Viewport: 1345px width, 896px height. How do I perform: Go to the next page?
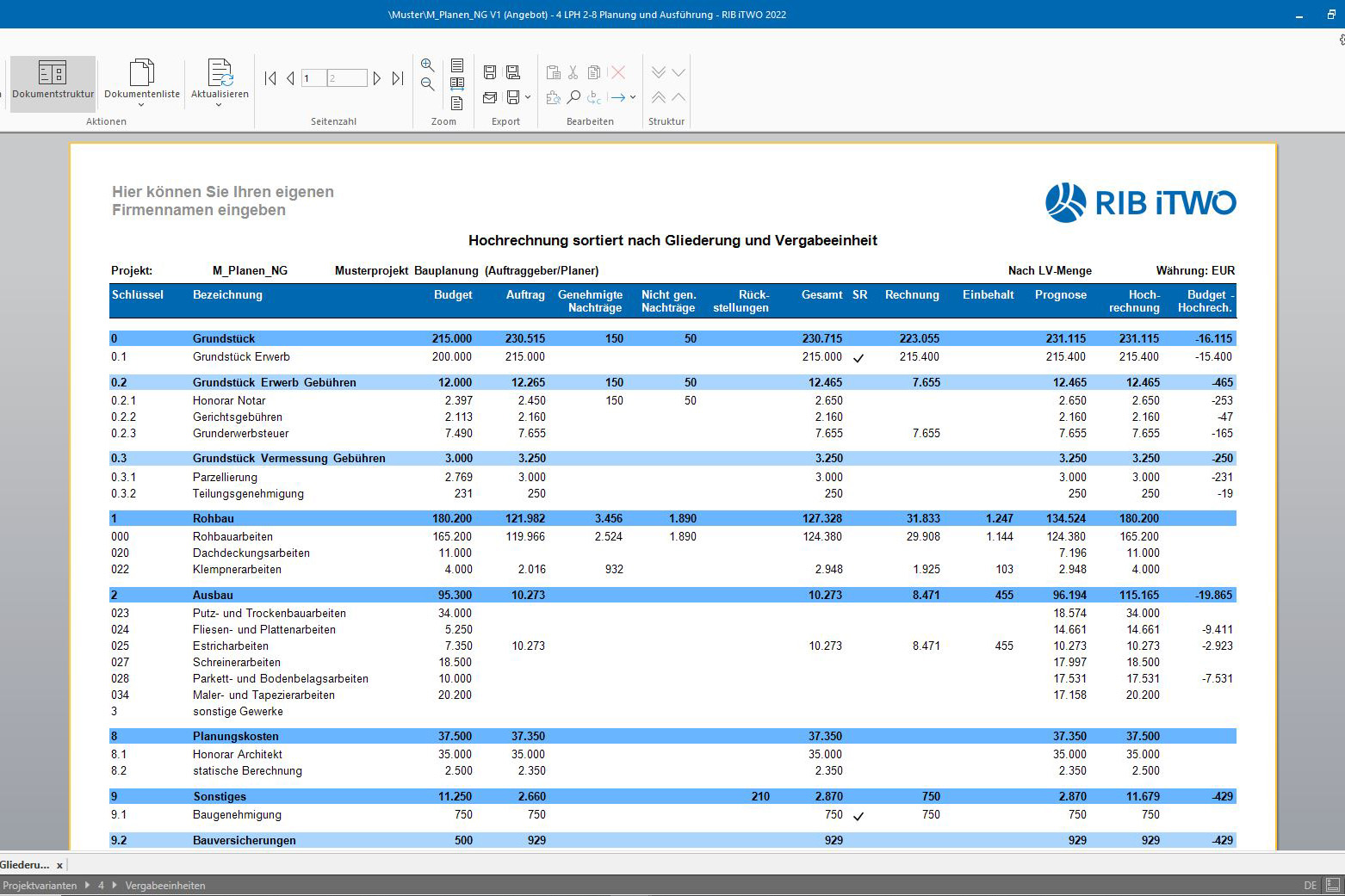[376, 78]
